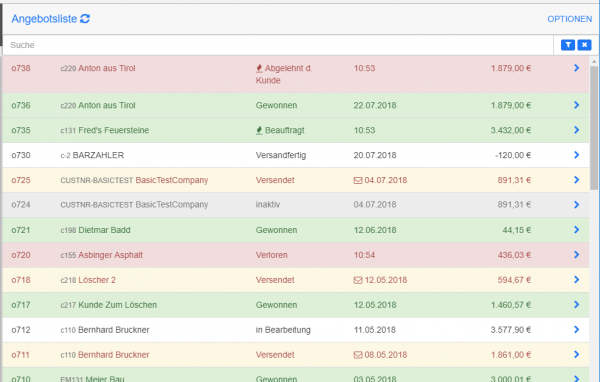Refresh the Angebotsliste with the reload icon
The height and width of the screenshot is (382, 600).
coord(85,18)
